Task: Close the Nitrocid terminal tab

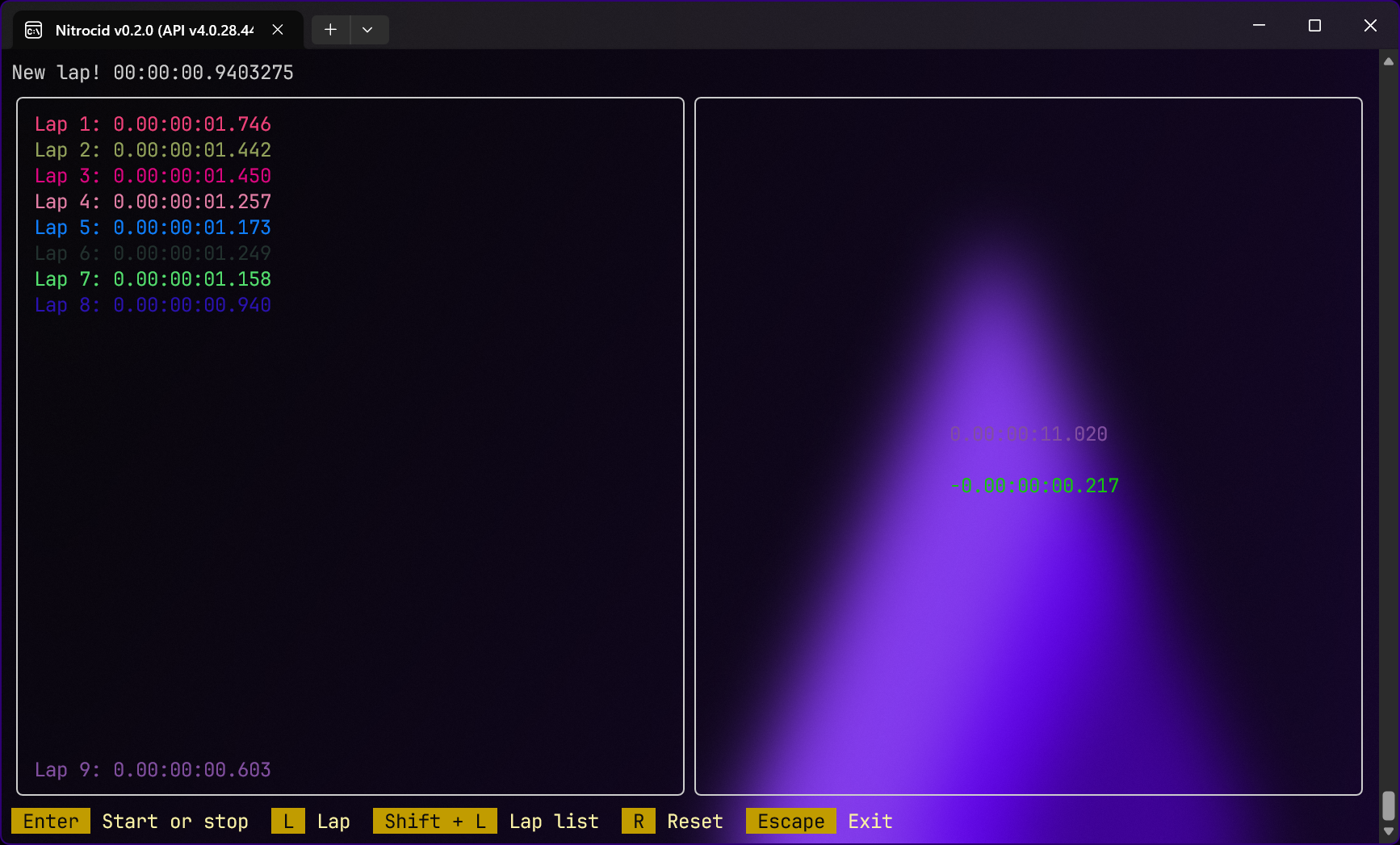Action: [278, 30]
